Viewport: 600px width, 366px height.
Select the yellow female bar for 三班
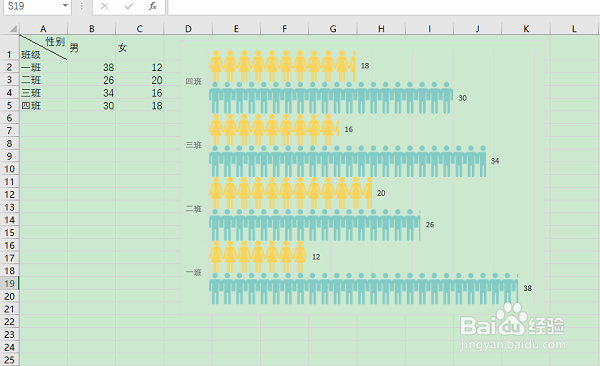click(274, 129)
